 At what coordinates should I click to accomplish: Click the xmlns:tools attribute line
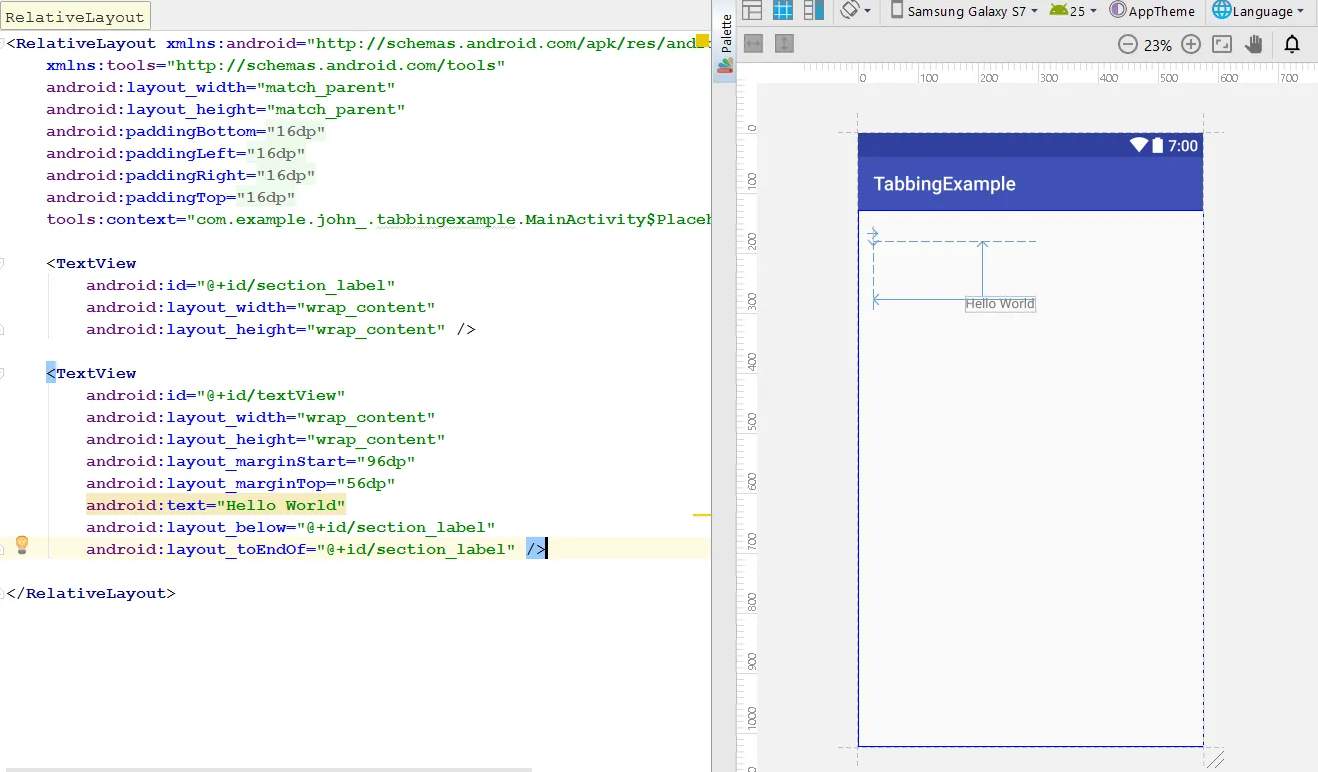(275, 65)
